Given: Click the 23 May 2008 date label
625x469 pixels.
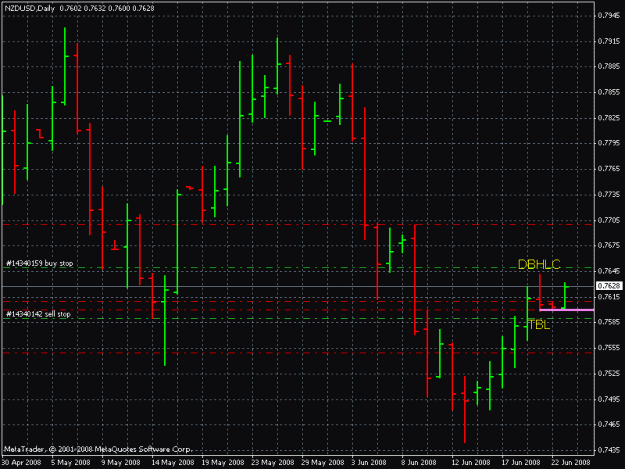Looking at the screenshot, I should (273, 462).
